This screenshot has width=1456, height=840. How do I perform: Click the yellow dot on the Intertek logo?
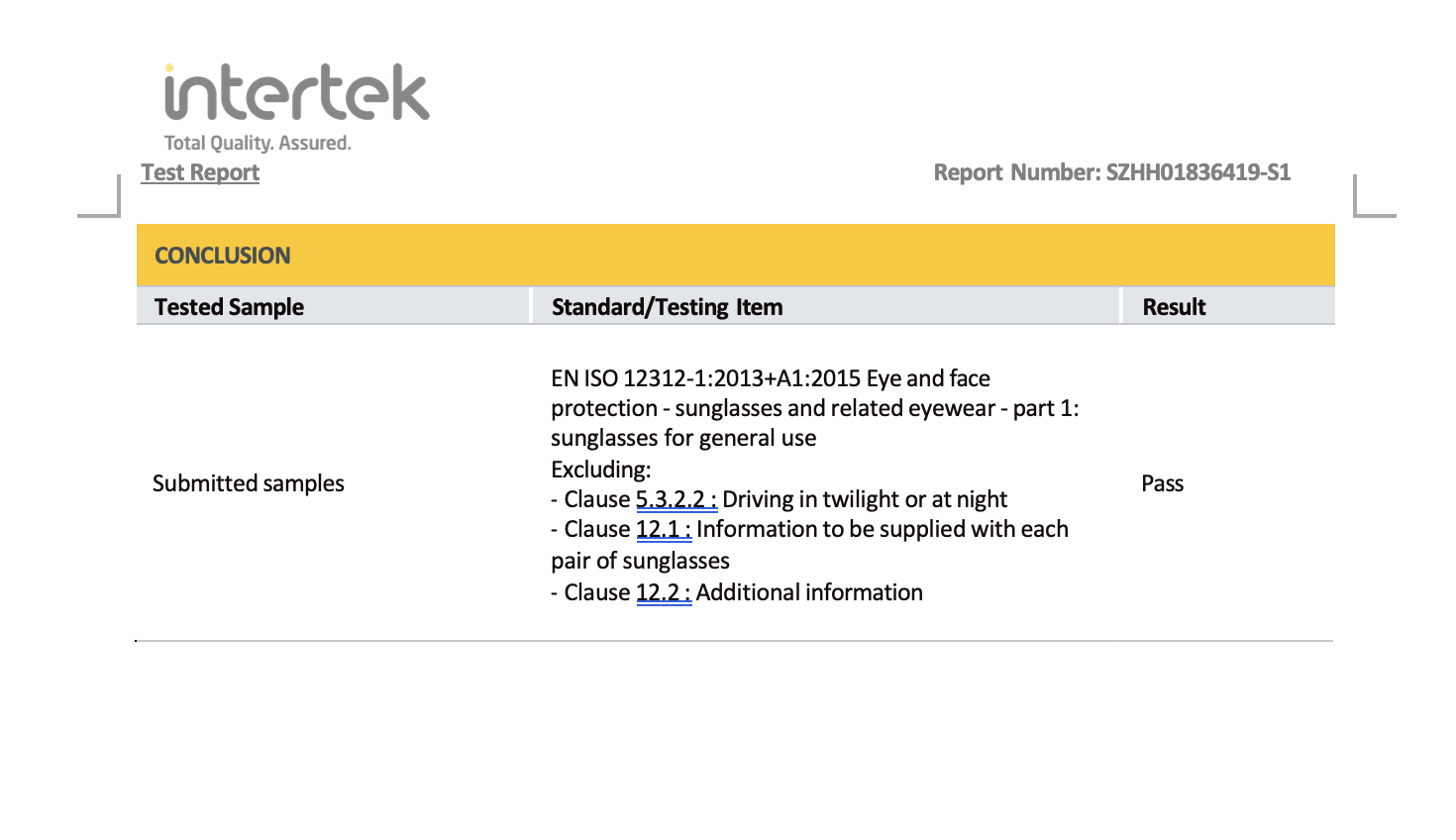point(170,68)
